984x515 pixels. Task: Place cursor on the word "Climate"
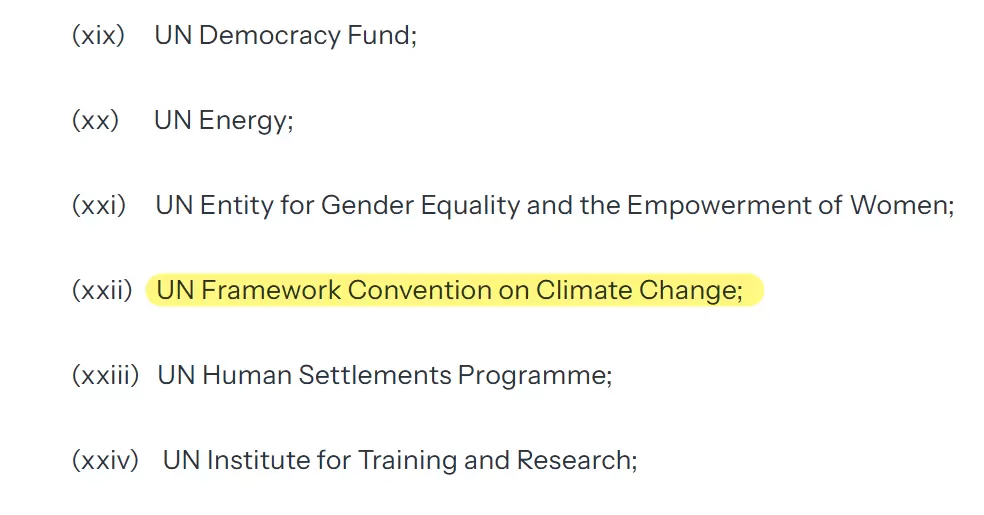[x=584, y=291]
